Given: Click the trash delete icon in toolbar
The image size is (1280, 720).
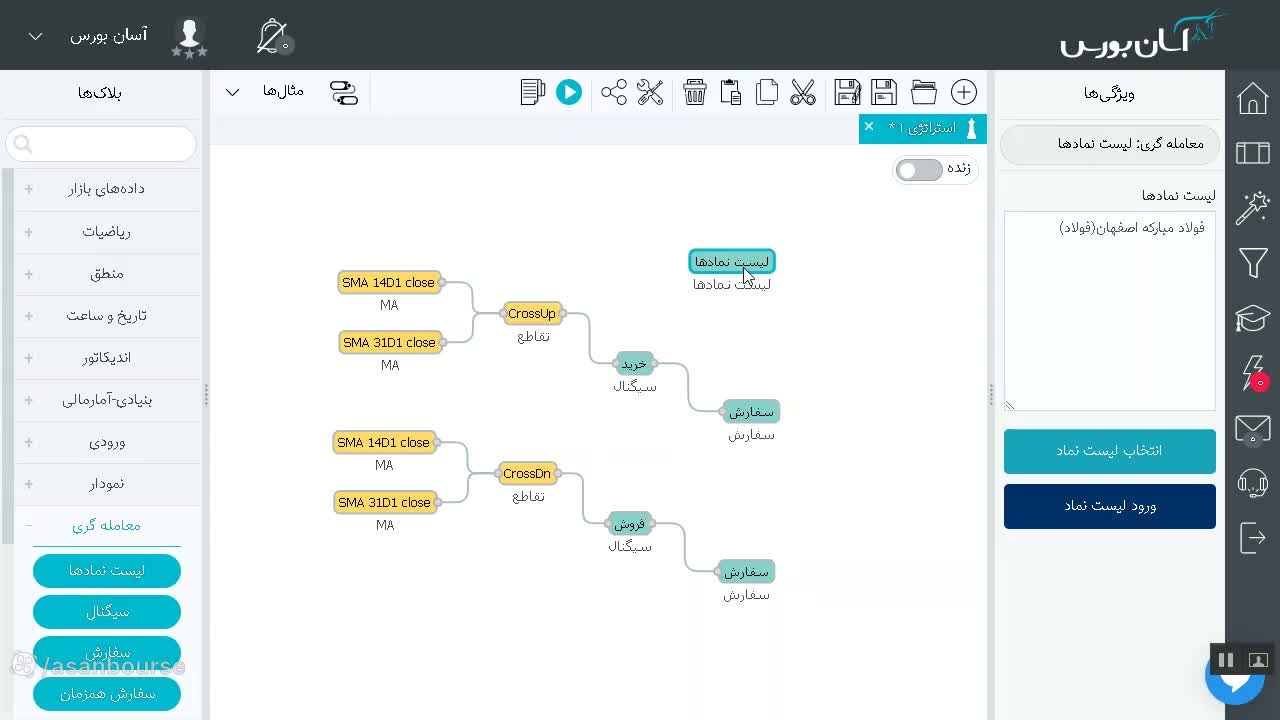Looking at the screenshot, I should (695, 92).
